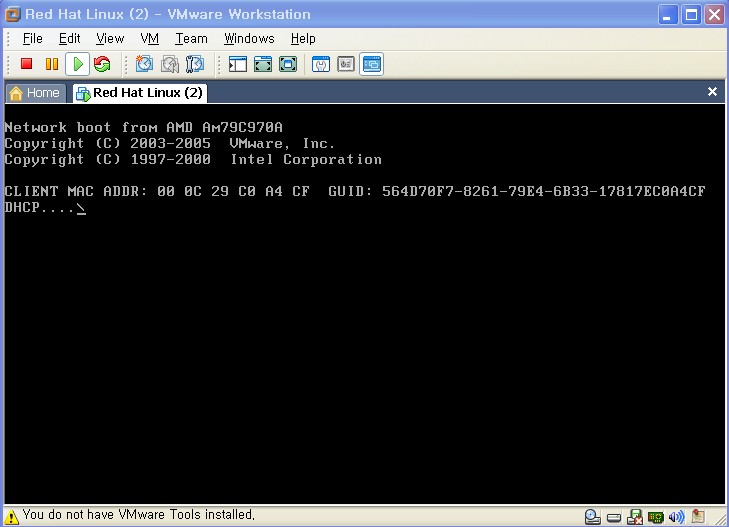This screenshot has height=527, width=729.
Task: Open the VM menu
Action: click(149, 38)
